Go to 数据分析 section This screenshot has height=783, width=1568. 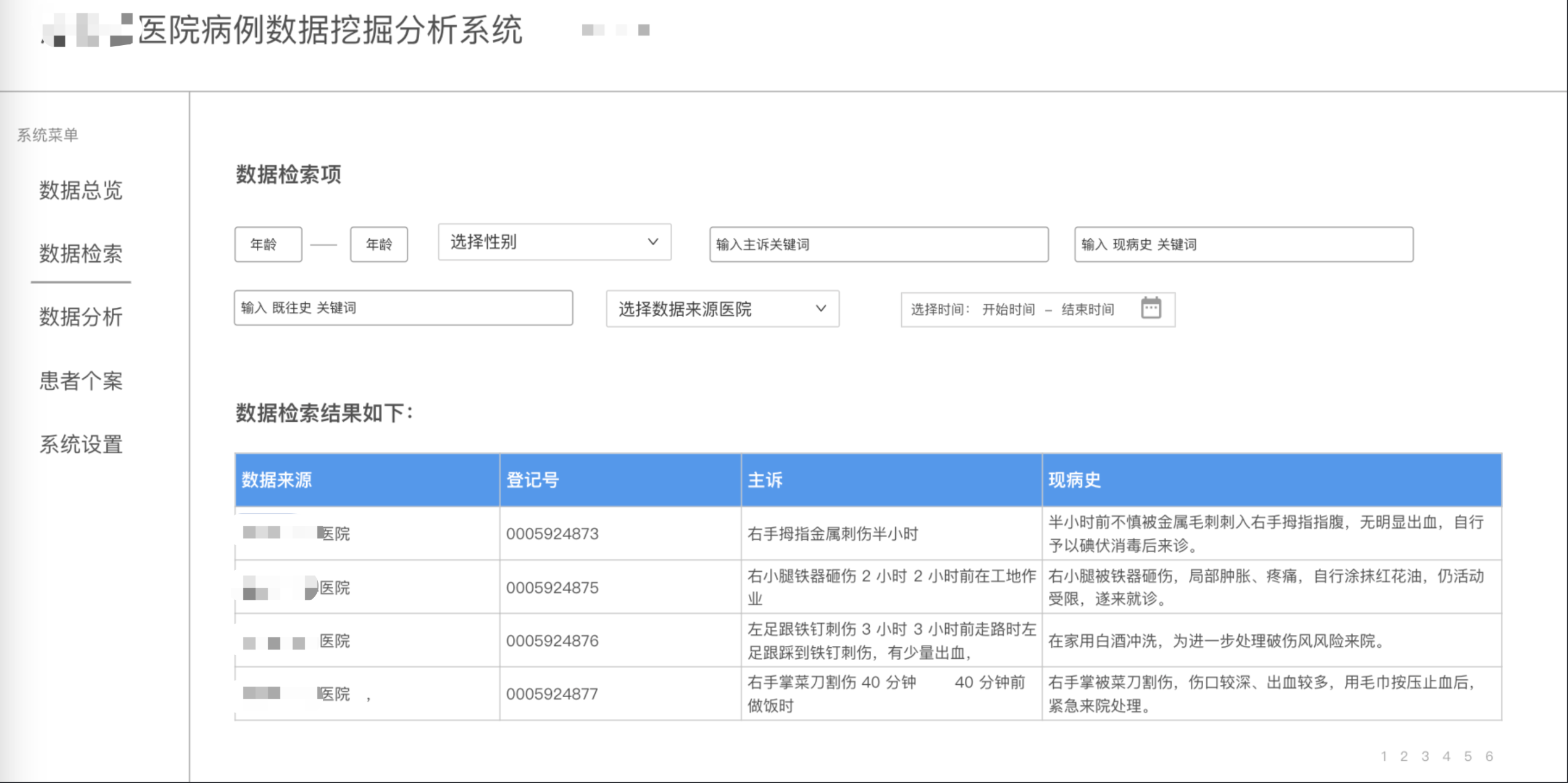coord(81,317)
